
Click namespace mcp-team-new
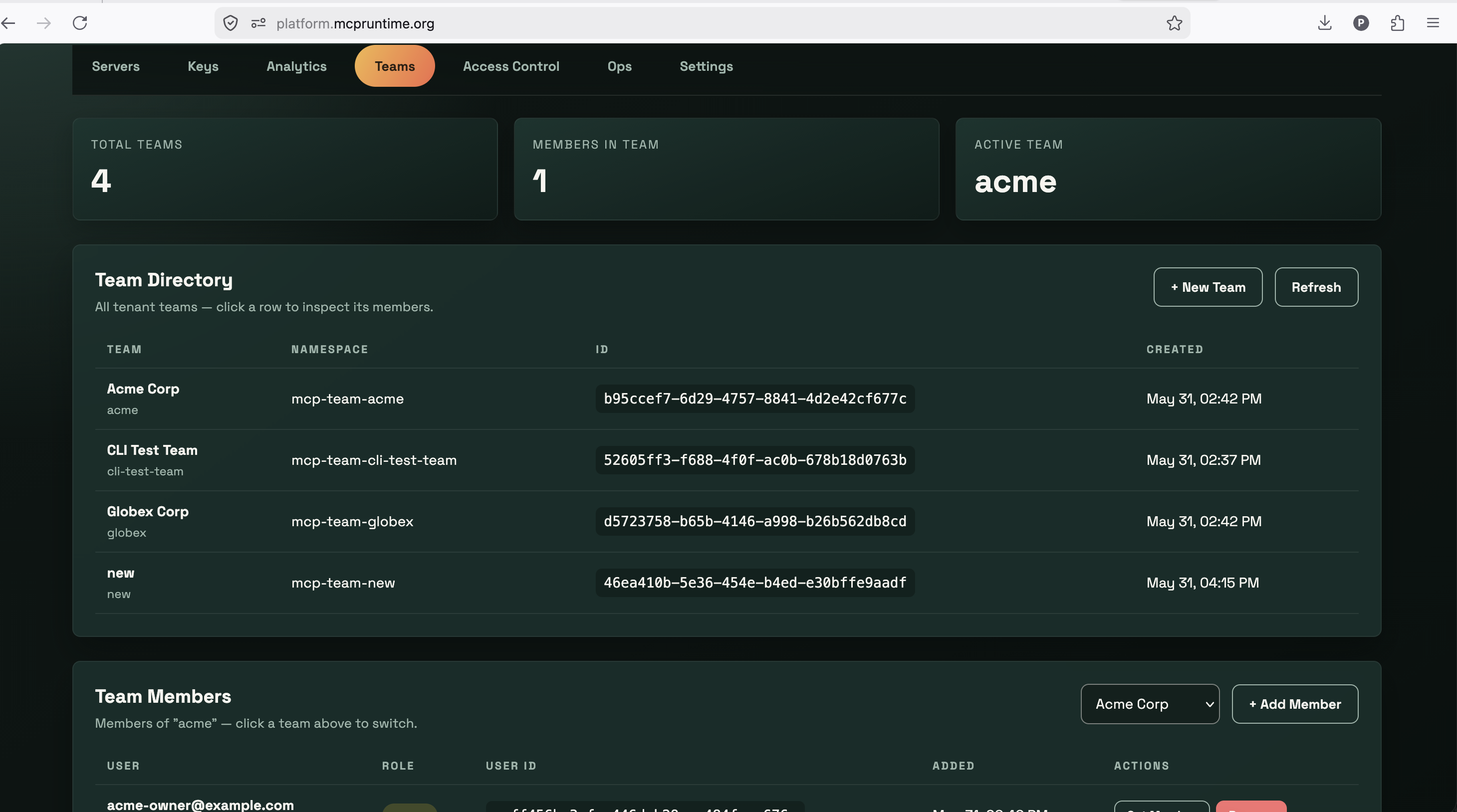pyautogui.click(x=343, y=583)
